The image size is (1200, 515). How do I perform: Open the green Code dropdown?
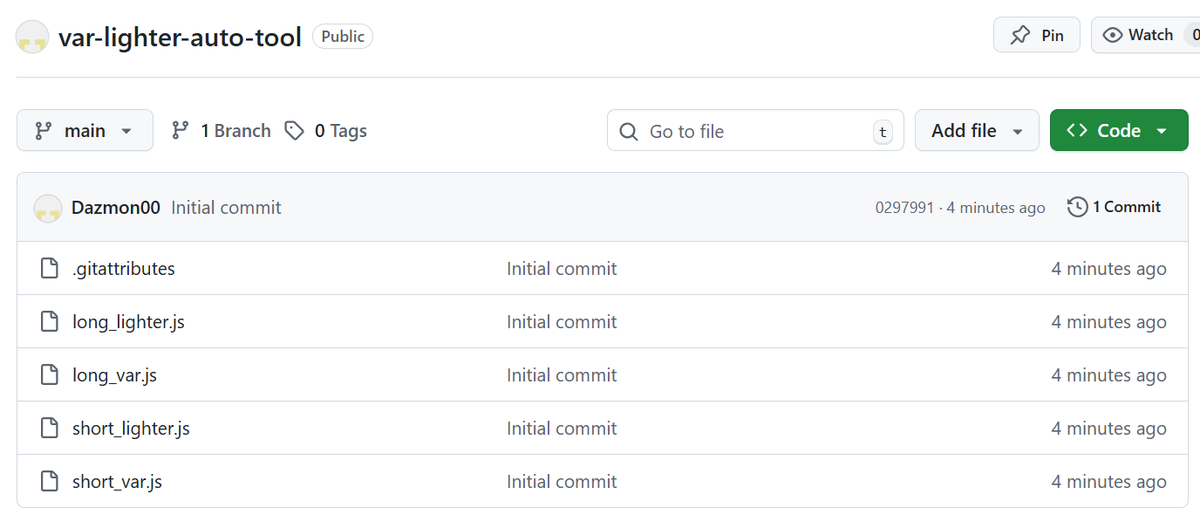pos(1118,131)
